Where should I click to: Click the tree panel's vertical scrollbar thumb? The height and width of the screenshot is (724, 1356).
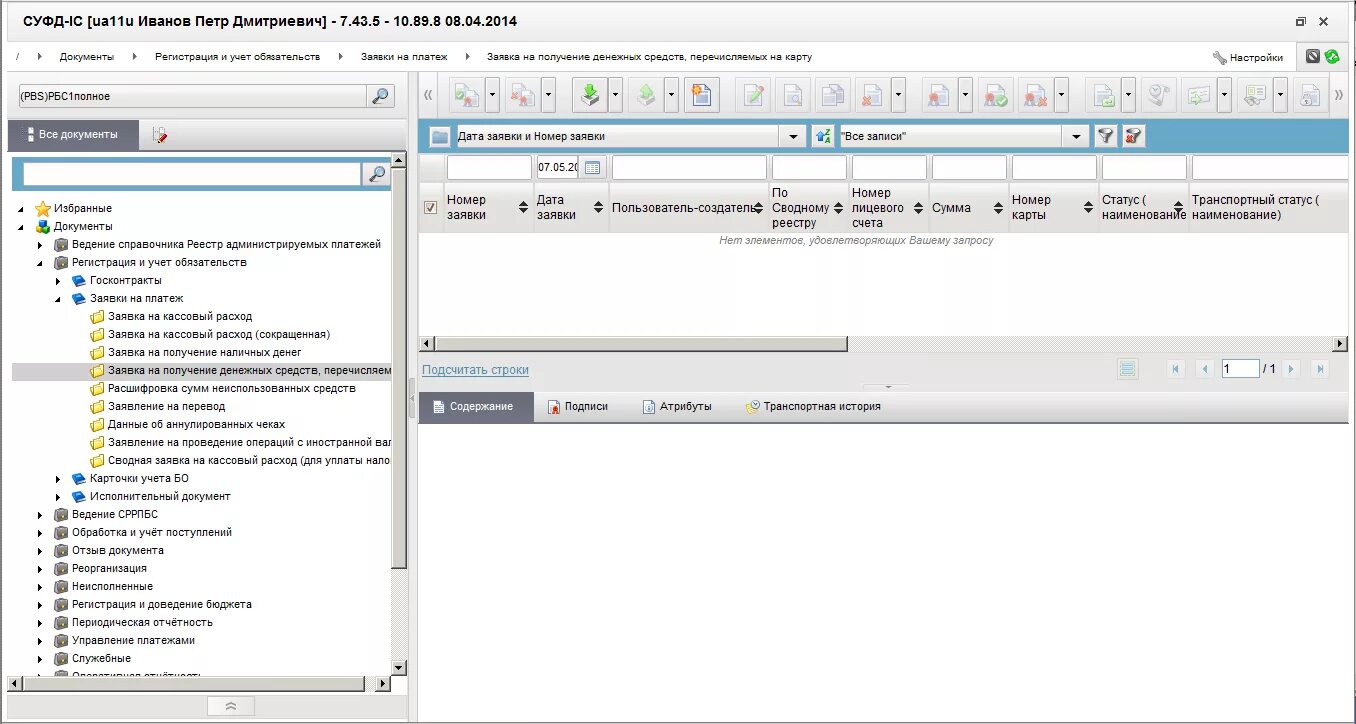point(400,367)
